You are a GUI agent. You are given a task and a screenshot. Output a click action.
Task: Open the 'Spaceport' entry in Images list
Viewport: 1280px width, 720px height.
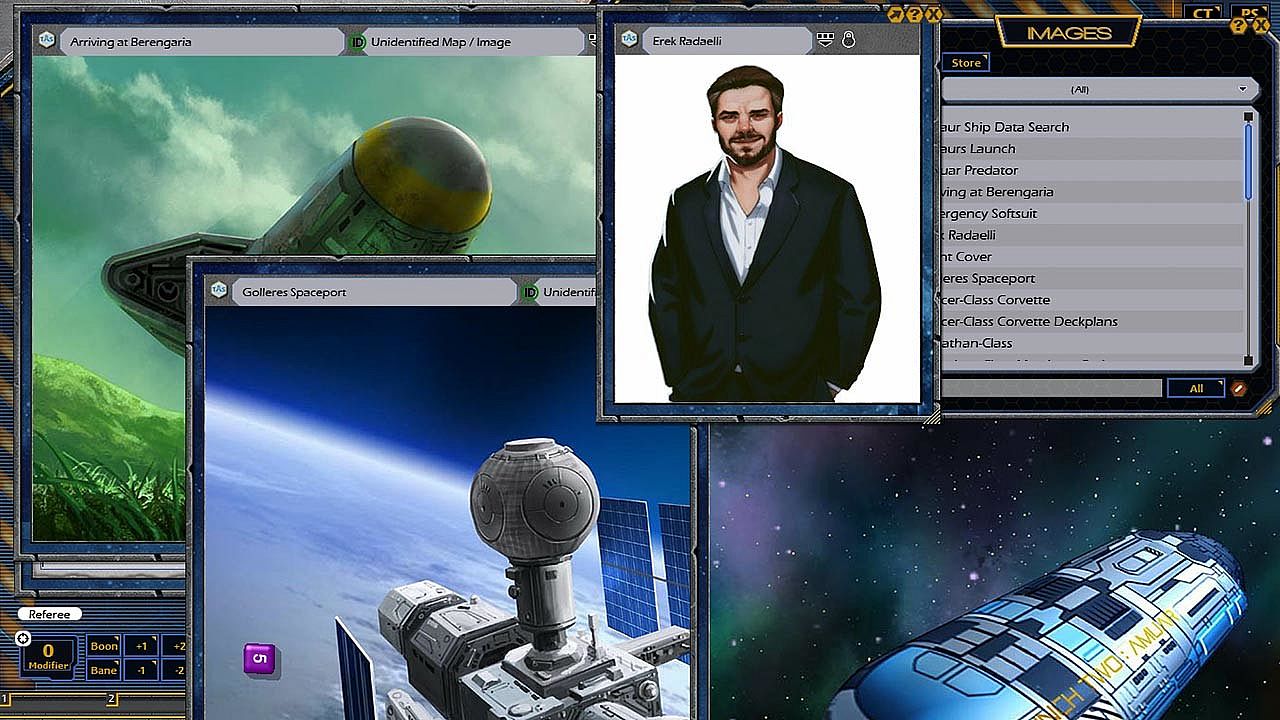tap(1091, 278)
